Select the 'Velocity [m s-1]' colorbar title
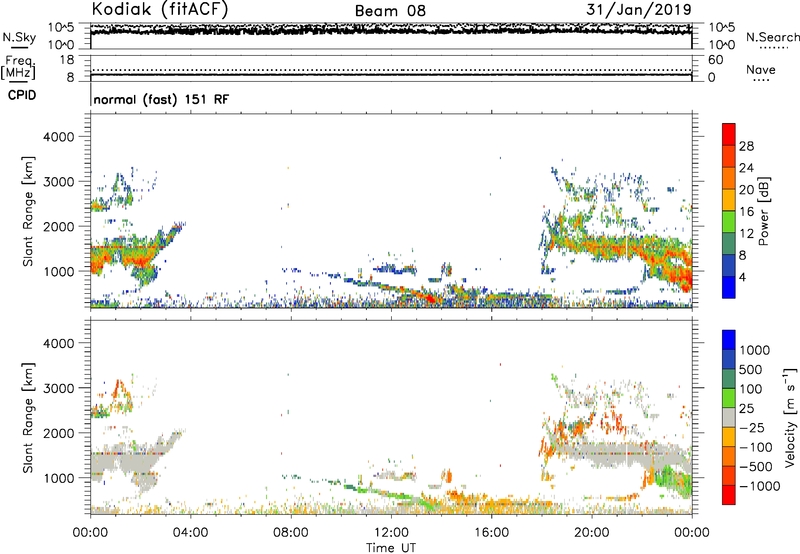This screenshot has width=800, height=554. (790, 417)
